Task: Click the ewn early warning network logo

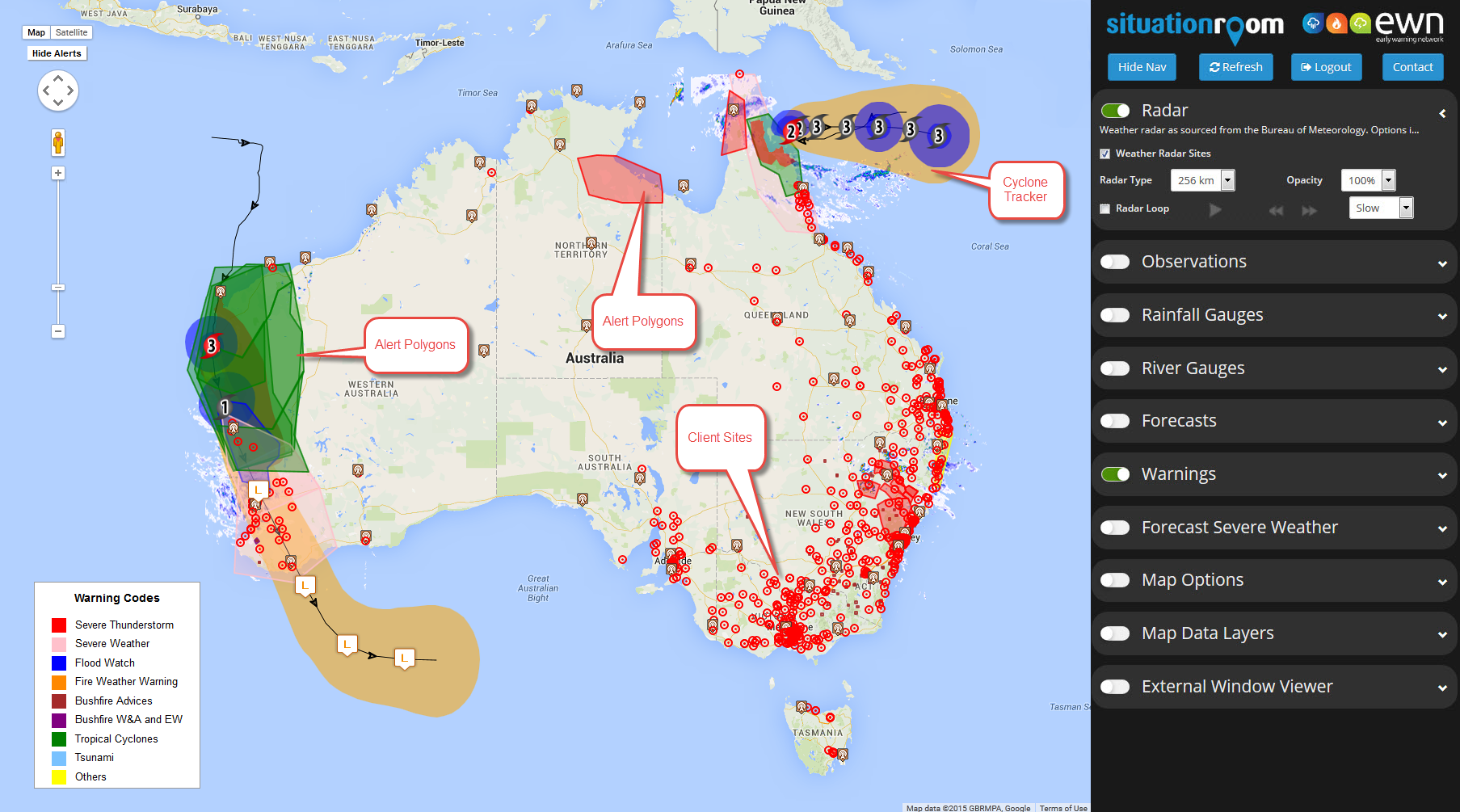Action: [x=1410, y=26]
